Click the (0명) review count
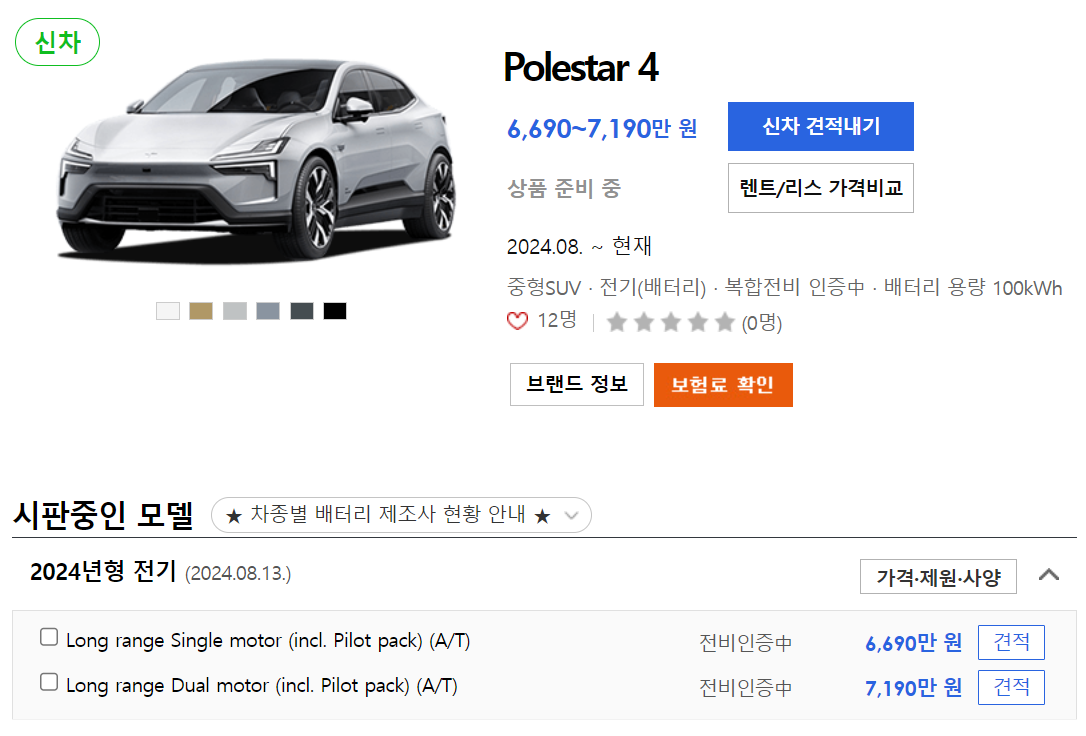The width and height of the screenshot is (1086, 736). [x=762, y=323]
